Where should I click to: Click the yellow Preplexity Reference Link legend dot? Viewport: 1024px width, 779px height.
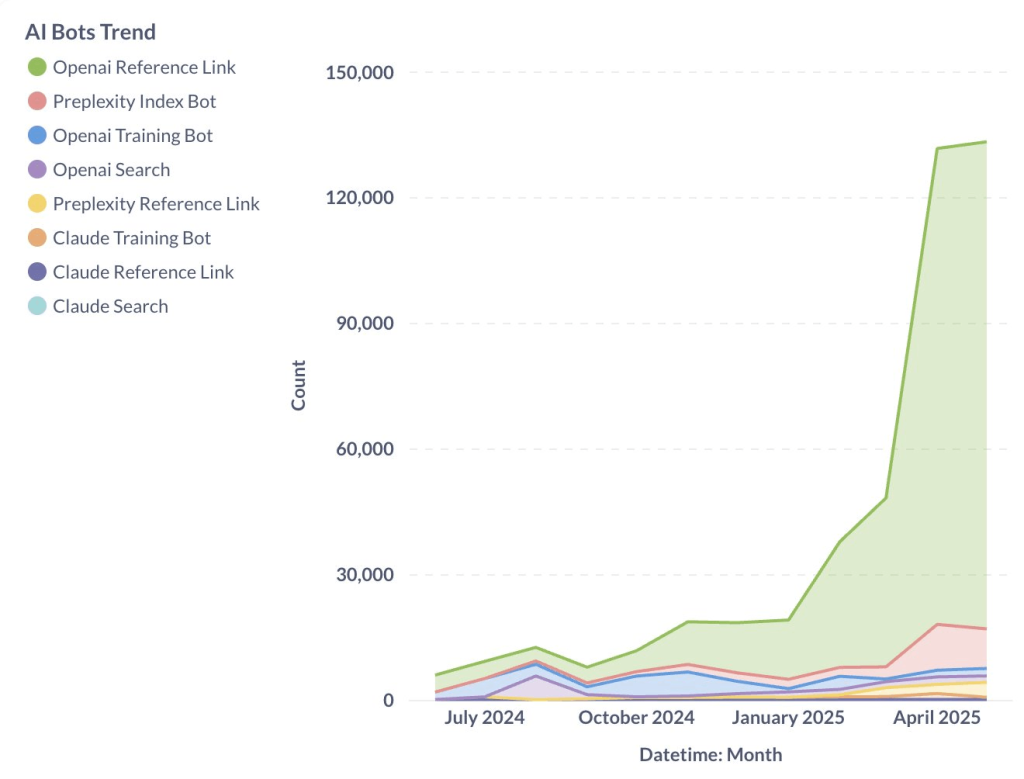pos(37,204)
